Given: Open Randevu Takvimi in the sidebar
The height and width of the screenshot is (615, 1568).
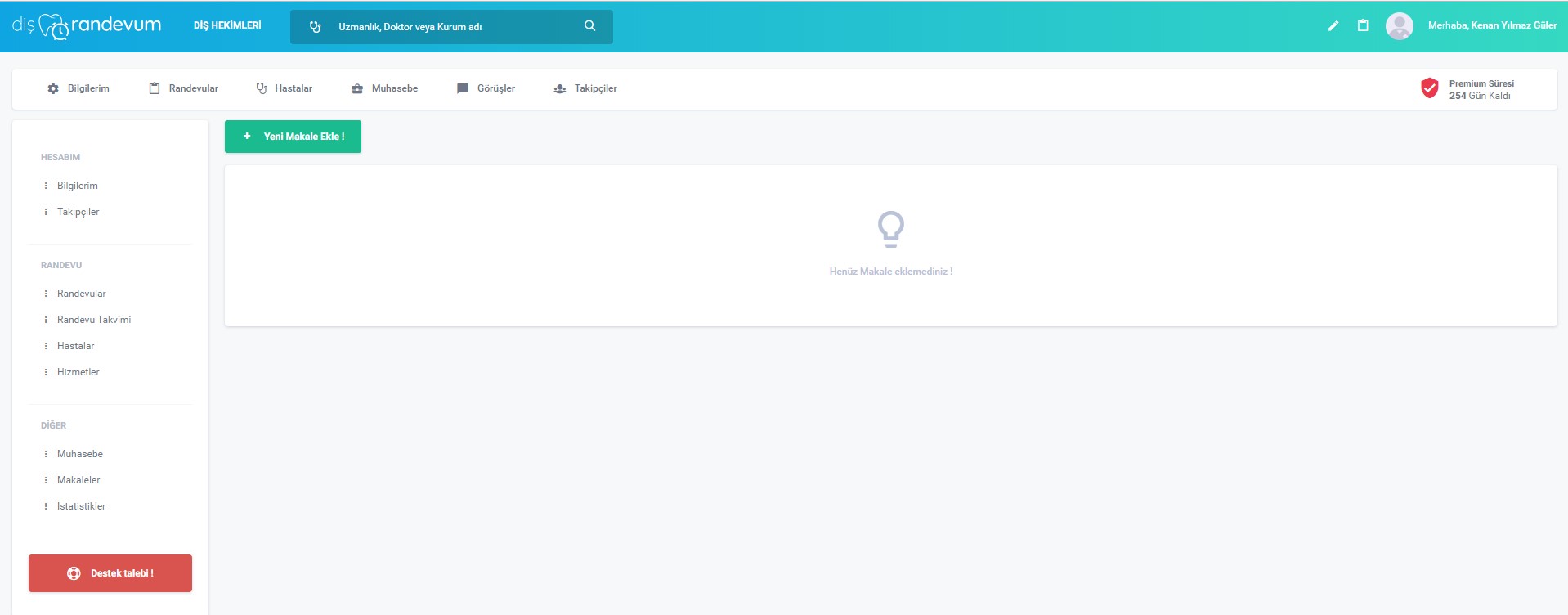Looking at the screenshot, I should tap(94, 320).
